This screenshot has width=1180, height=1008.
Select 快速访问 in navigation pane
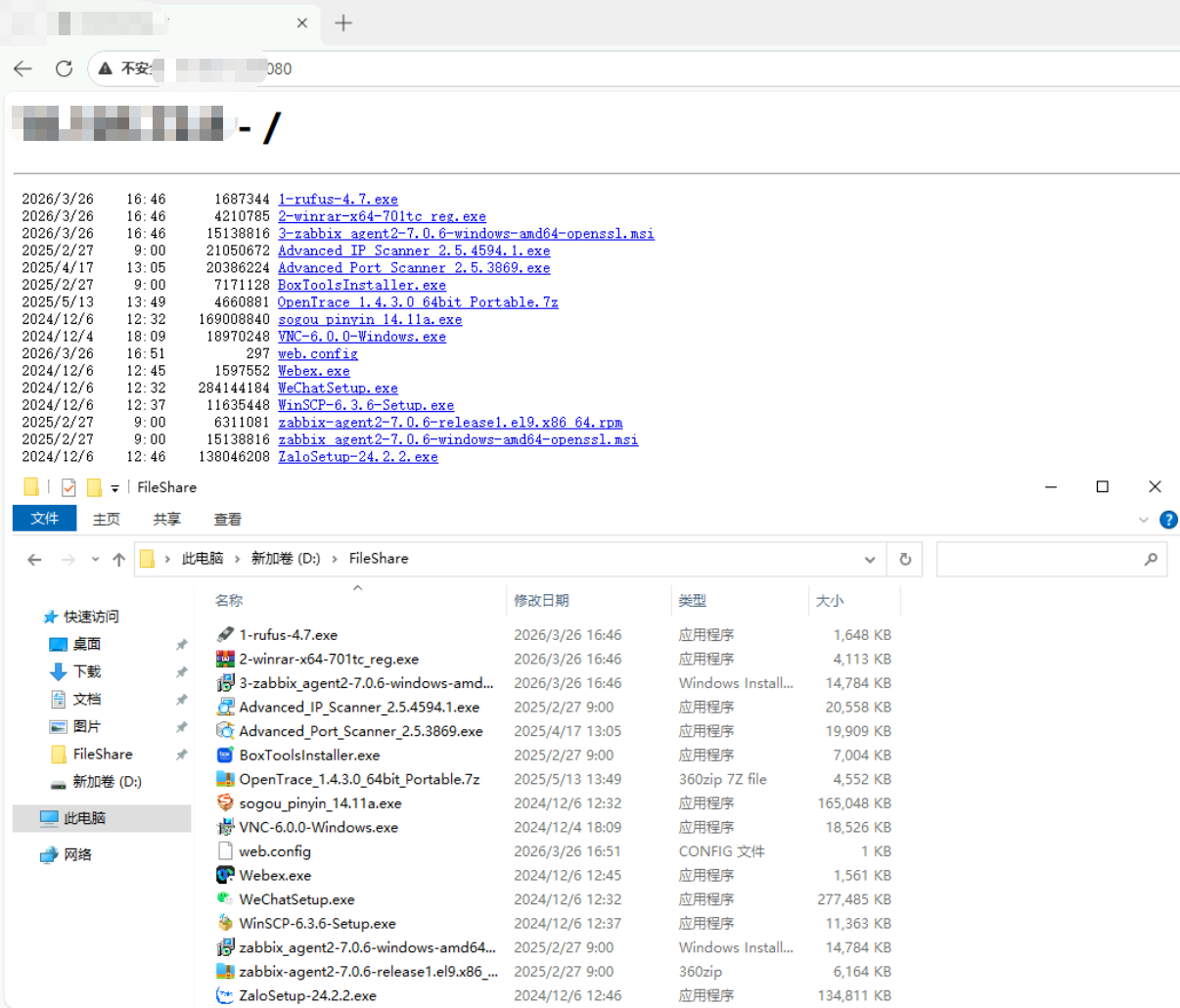point(91,617)
